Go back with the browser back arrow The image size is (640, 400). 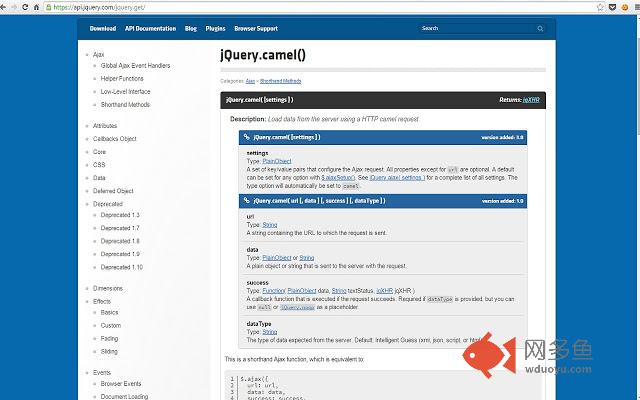tap(3, 7)
